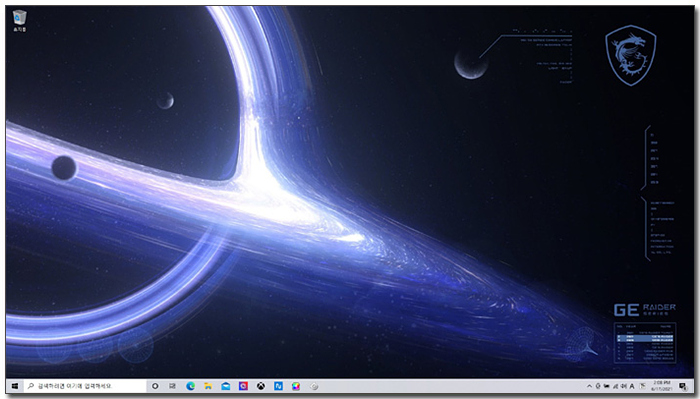Show hidden system tray icons
This screenshot has height=399, width=700.
pos(589,386)
